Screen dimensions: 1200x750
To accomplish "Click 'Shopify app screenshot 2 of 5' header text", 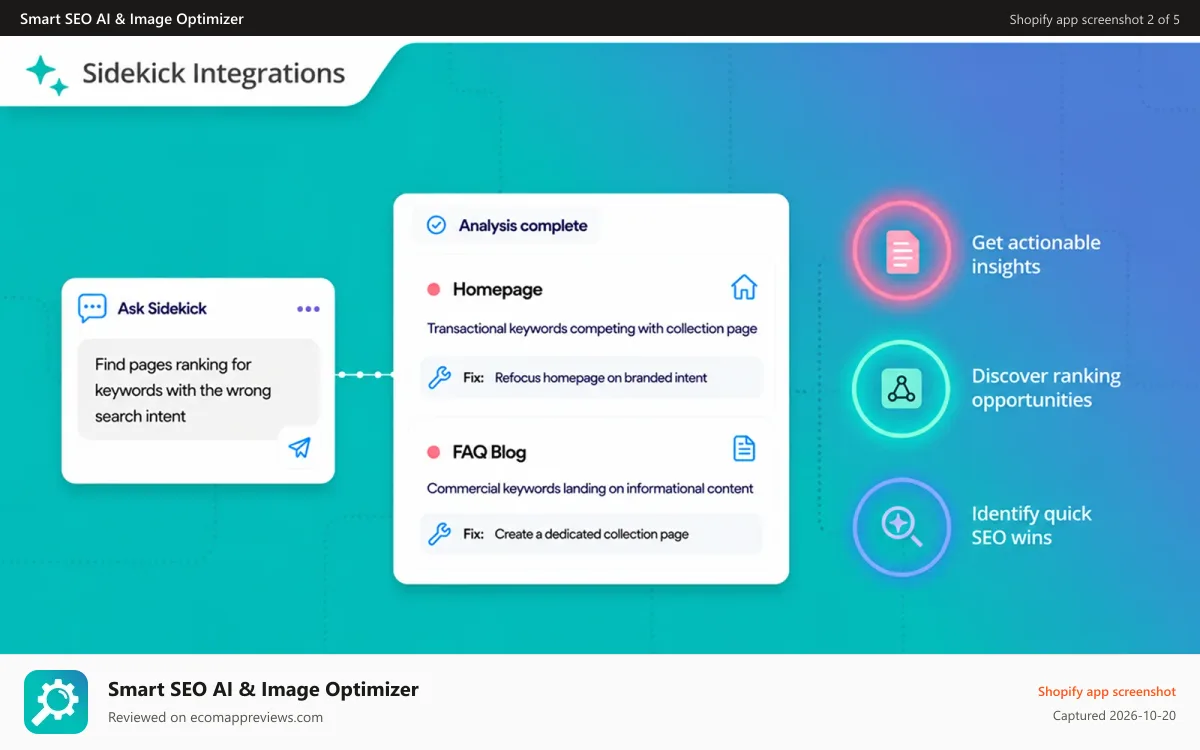I will coord(1094,19).
